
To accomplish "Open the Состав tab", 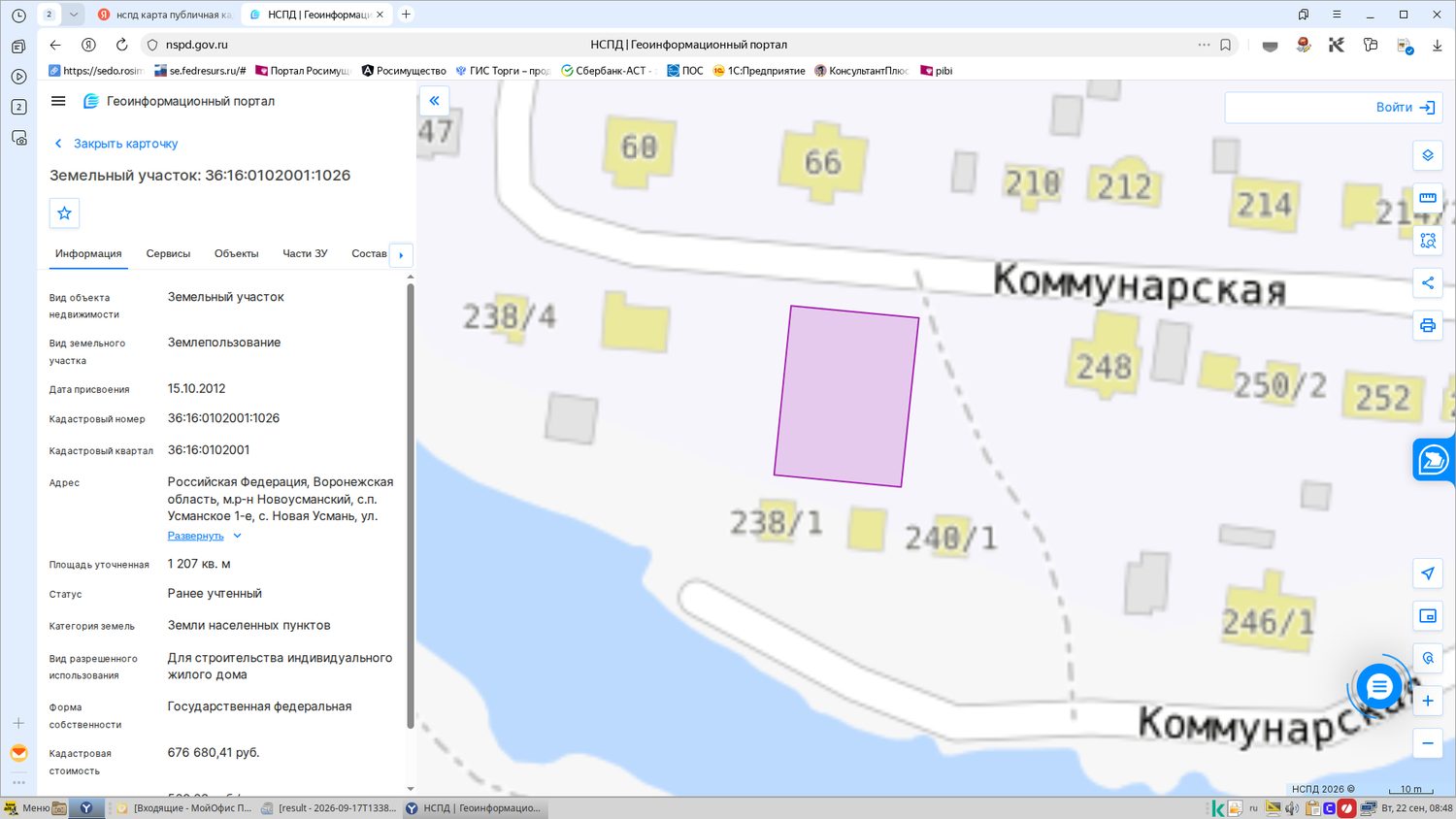I will coord(369,254).
